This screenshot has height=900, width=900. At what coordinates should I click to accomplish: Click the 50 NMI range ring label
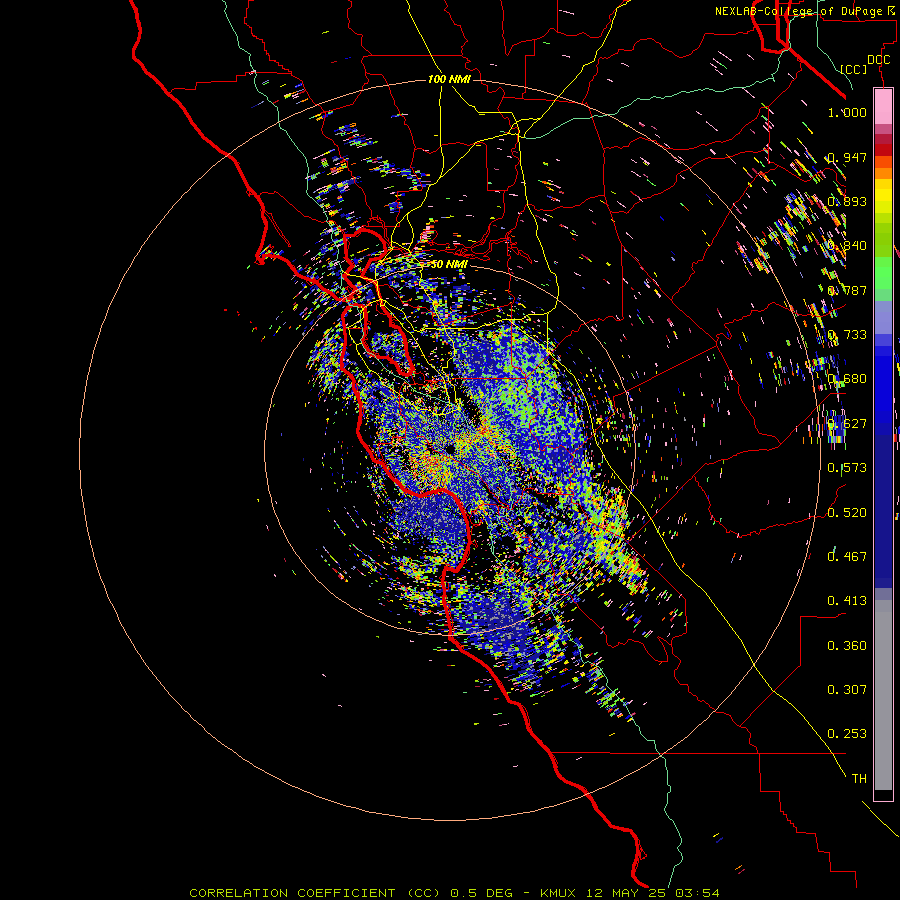click(x=448, y=264)
